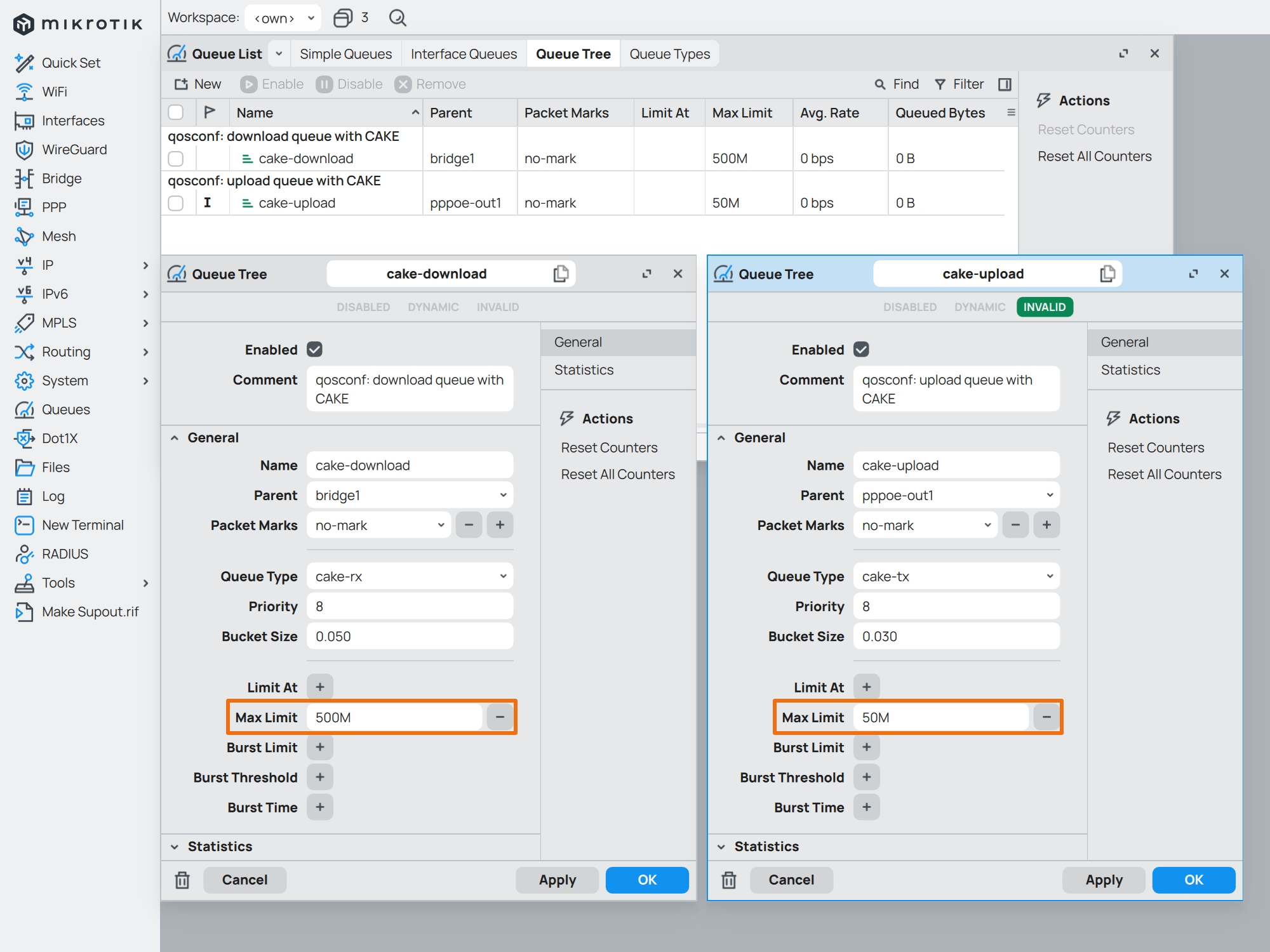The height and width of the screenshot is (952, 1270).
Task: Click the search magnifier icon beside Workspace
Action: click(x=398, y=18)
